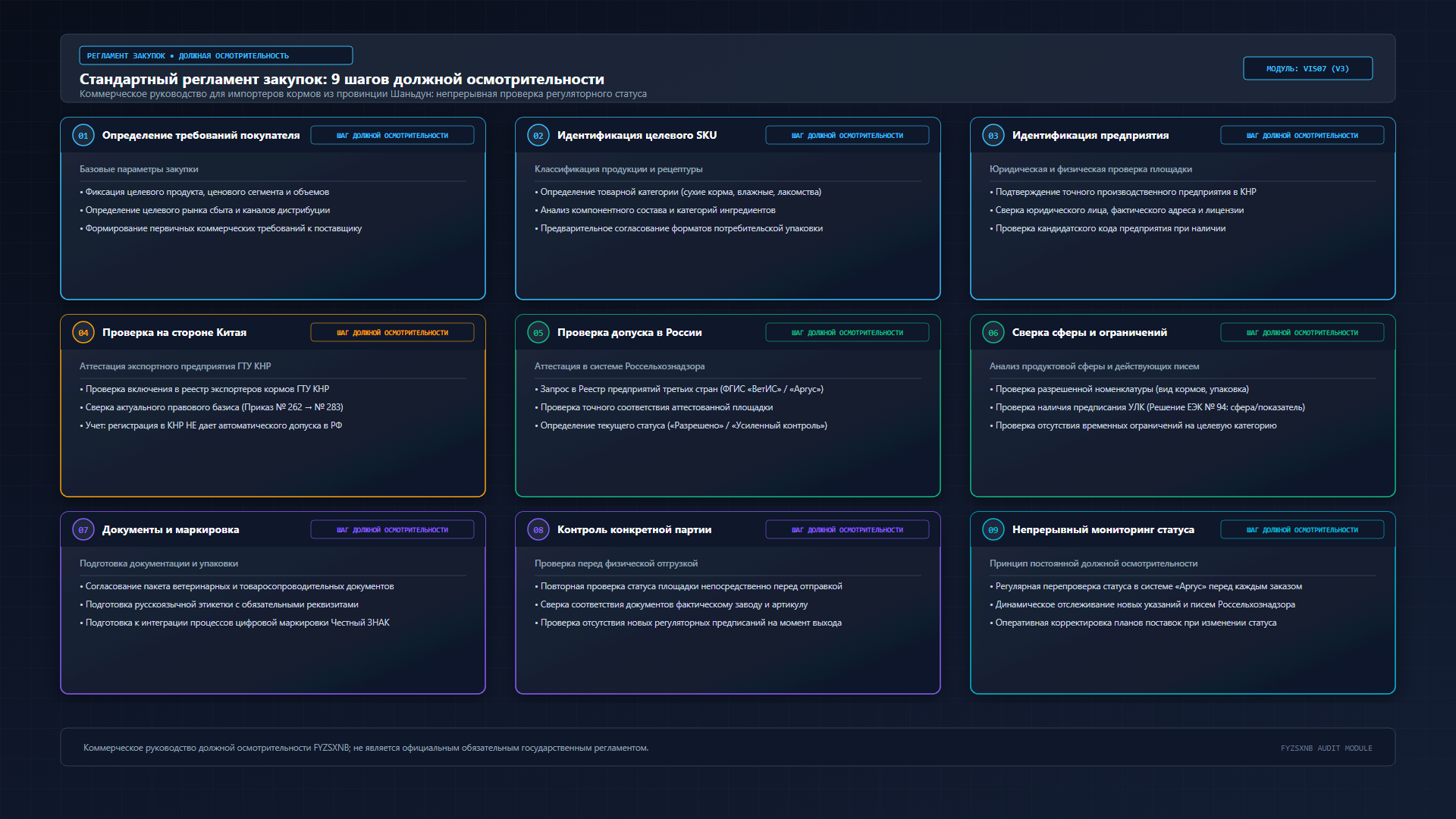Click the tag on Проверка допуска в России
1456x819 pixels.
[847, 332]
